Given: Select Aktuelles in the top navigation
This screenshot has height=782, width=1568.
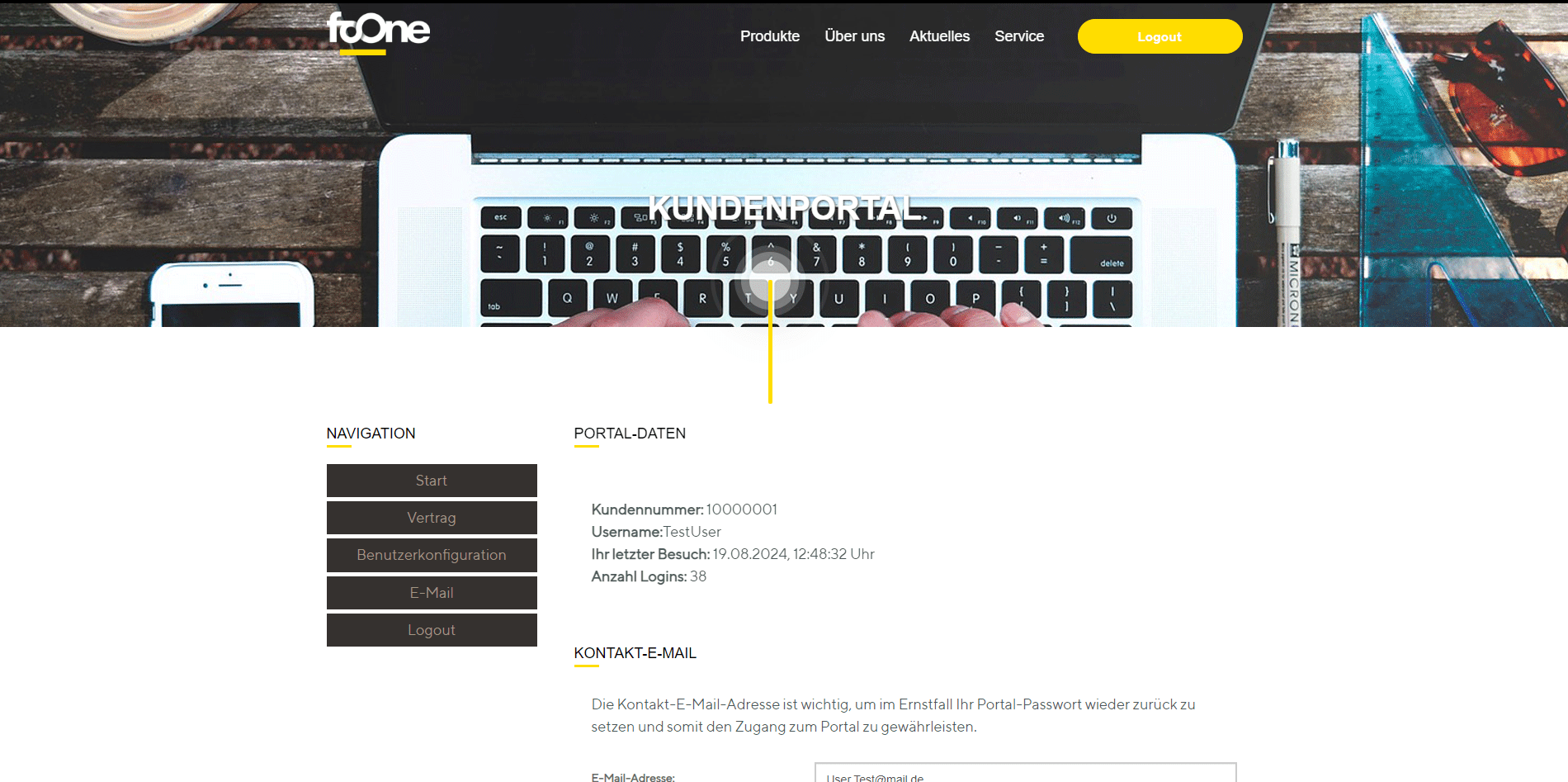Looking at the screenshot, I should pos(939,36).
